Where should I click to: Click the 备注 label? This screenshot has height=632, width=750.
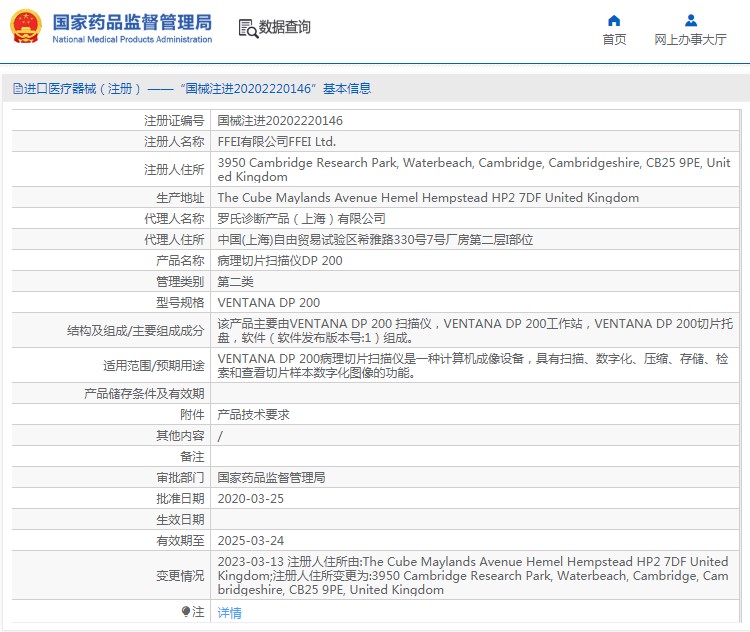(x=192, y=457)
